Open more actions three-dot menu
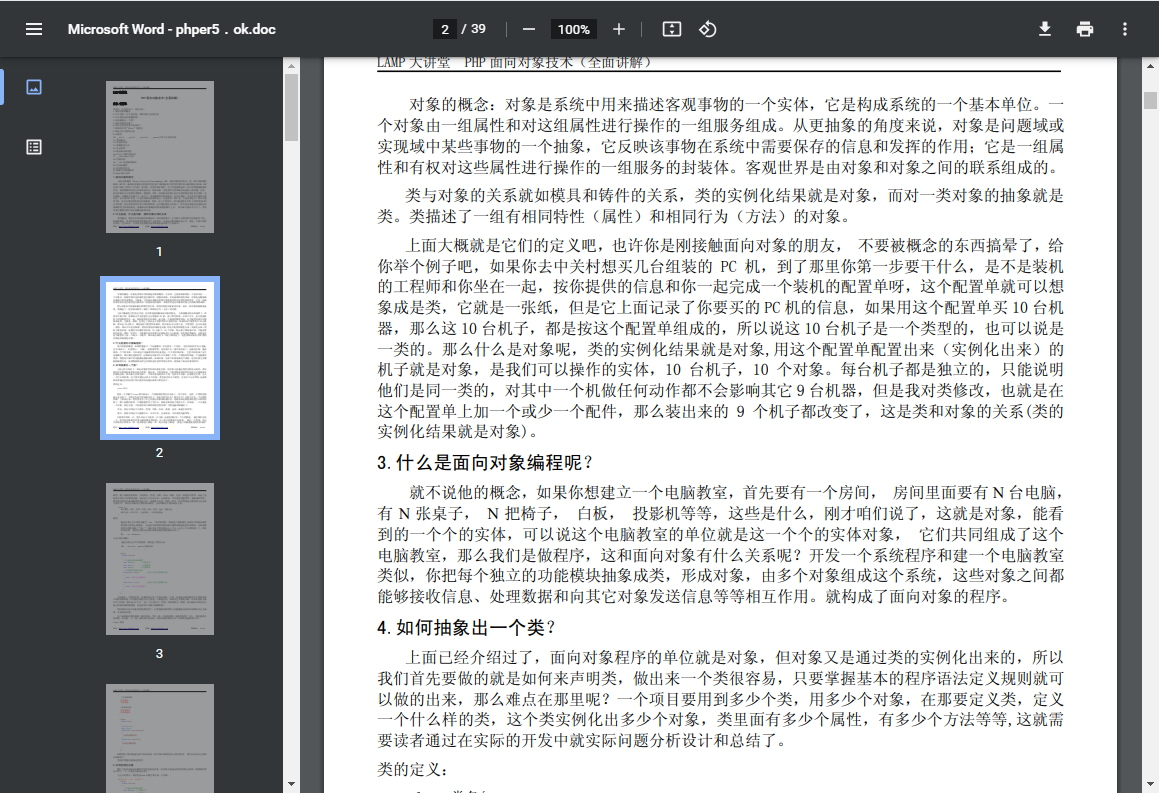The width and height of the screenshot is (1159, 793). (x=1124, y=30)
